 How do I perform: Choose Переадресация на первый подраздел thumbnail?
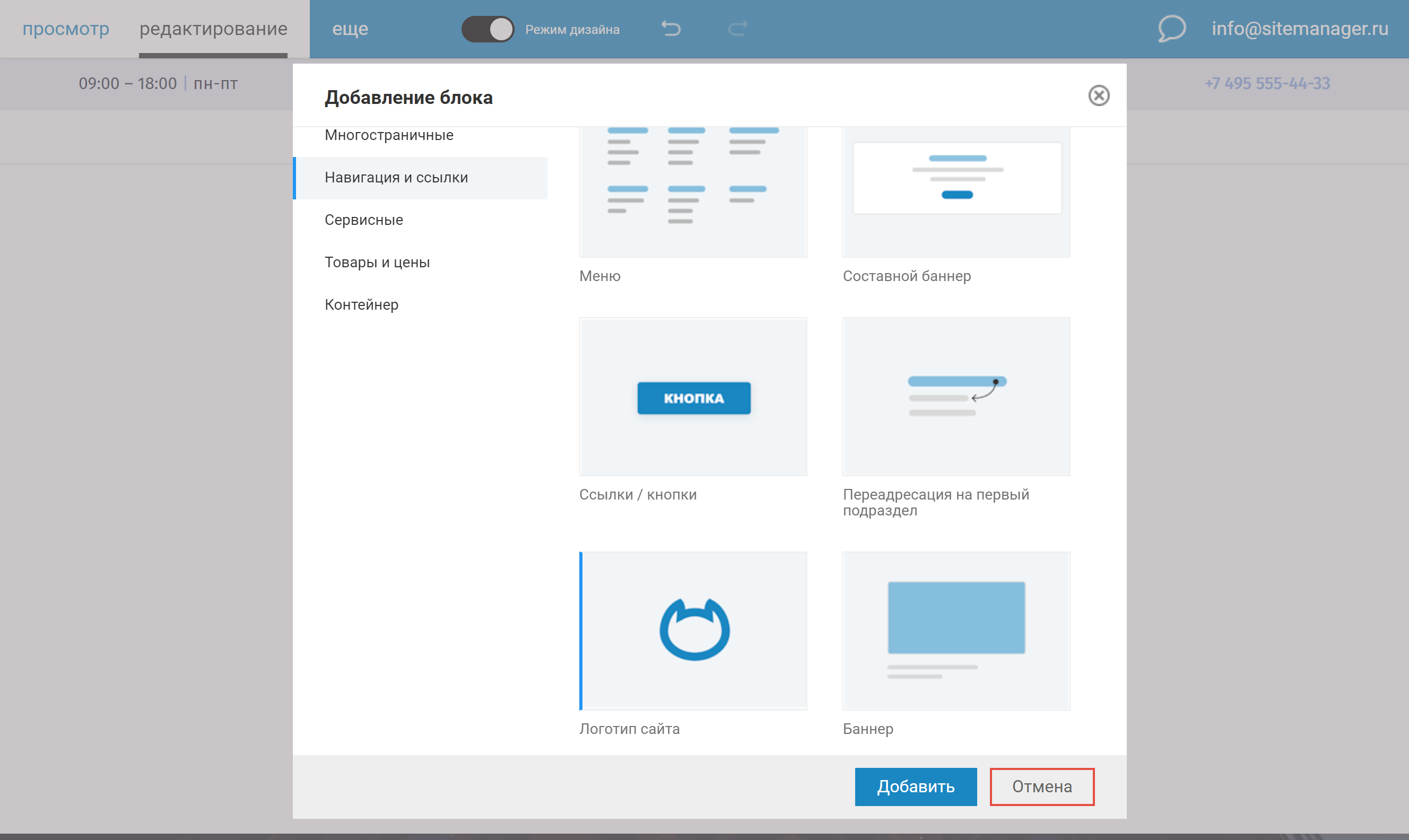pyautogui.click(x=956, y=397)
